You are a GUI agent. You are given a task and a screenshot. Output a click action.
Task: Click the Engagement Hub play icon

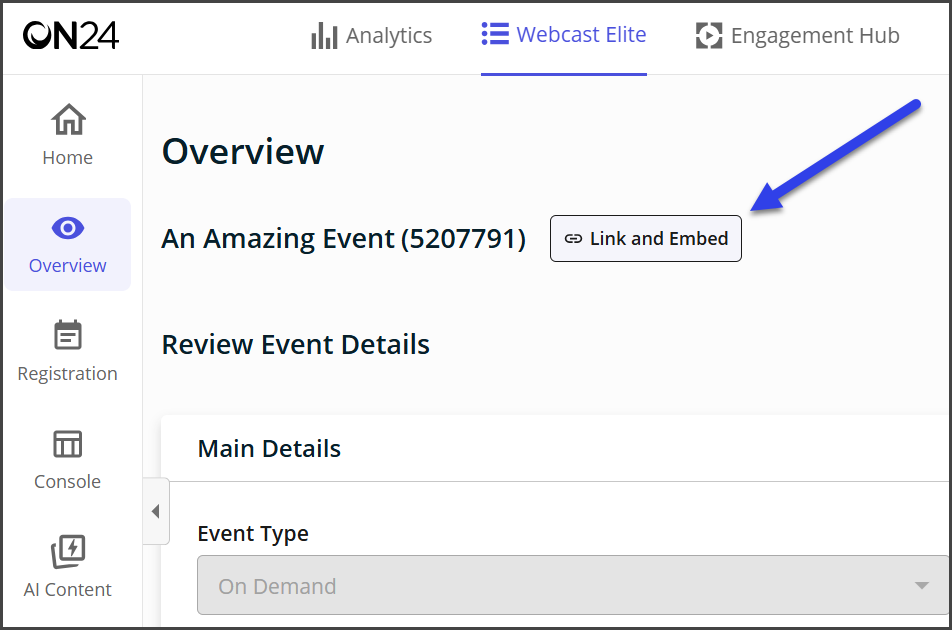pos(709,35)
